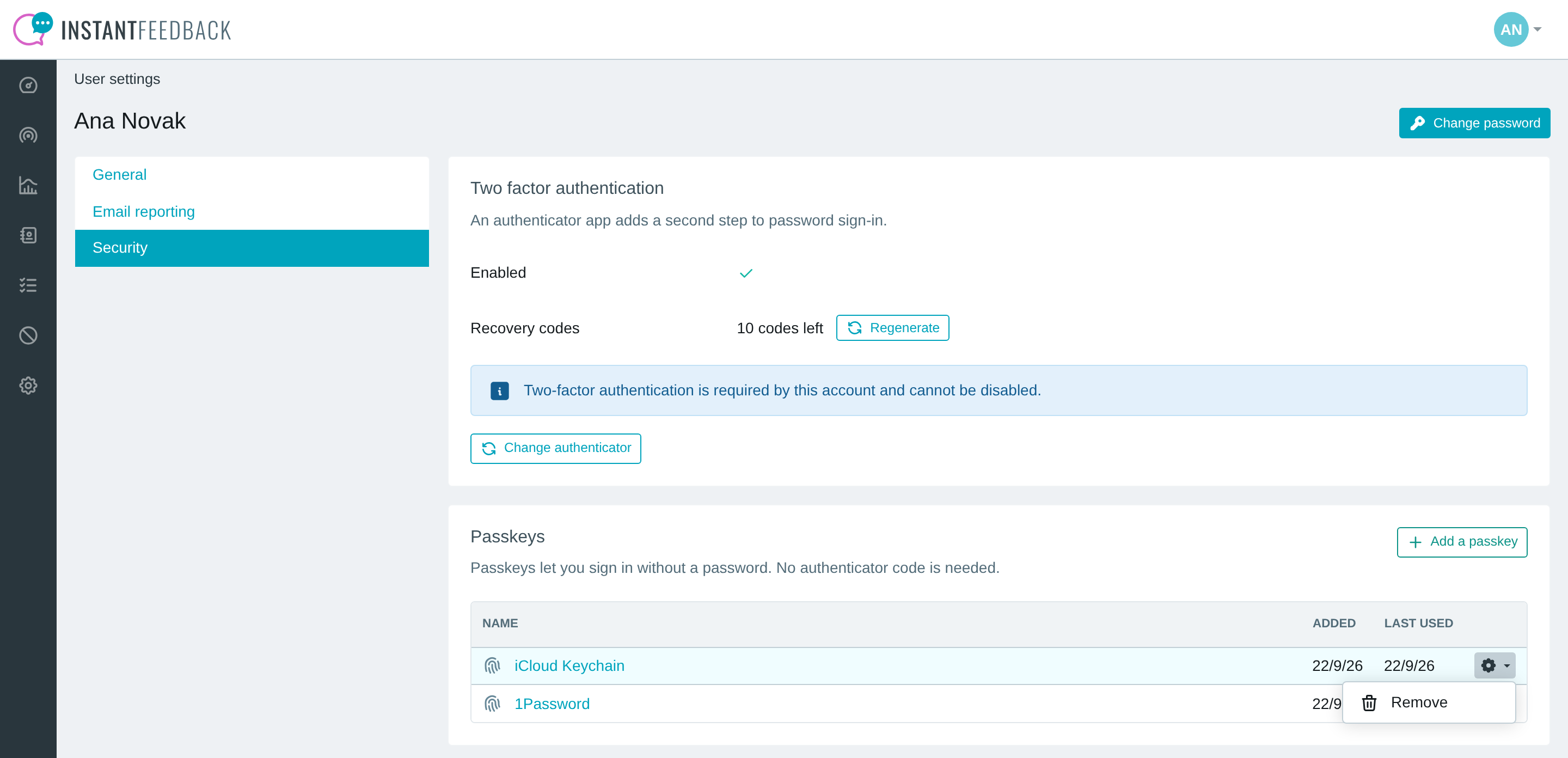Image resolution: width=1568 pixels, height=758 pixels.
Task: Click the 'Ana Novak' page heading
Action: coord(130,121)
